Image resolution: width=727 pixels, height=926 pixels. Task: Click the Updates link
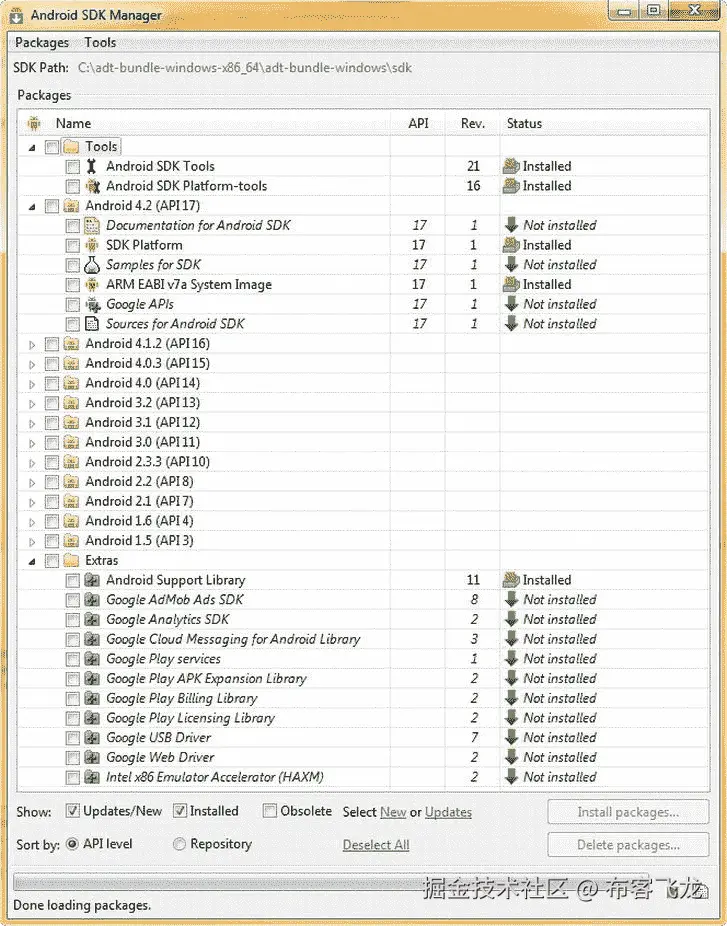click(448, 812)
